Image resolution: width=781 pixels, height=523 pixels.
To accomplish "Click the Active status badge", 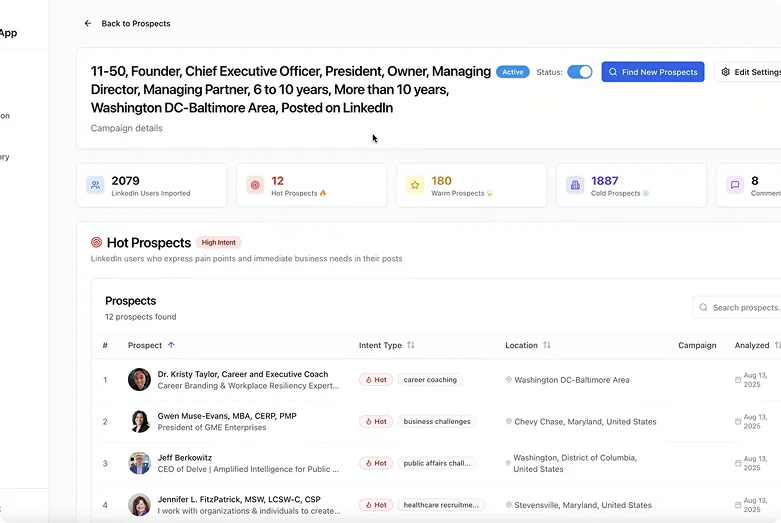I will coord(513,72).
